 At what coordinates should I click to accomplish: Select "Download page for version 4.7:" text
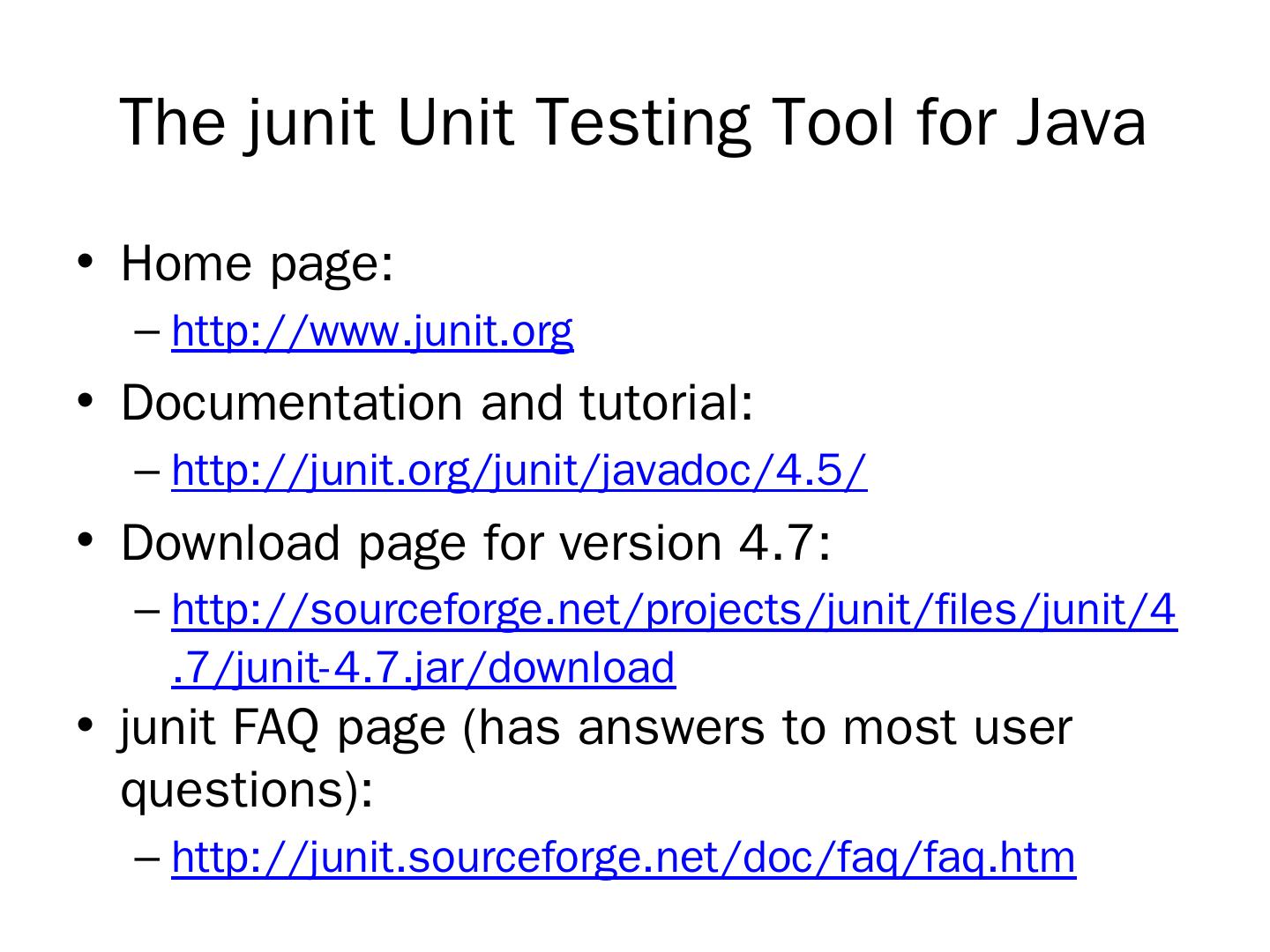click(x=475, y=541)
